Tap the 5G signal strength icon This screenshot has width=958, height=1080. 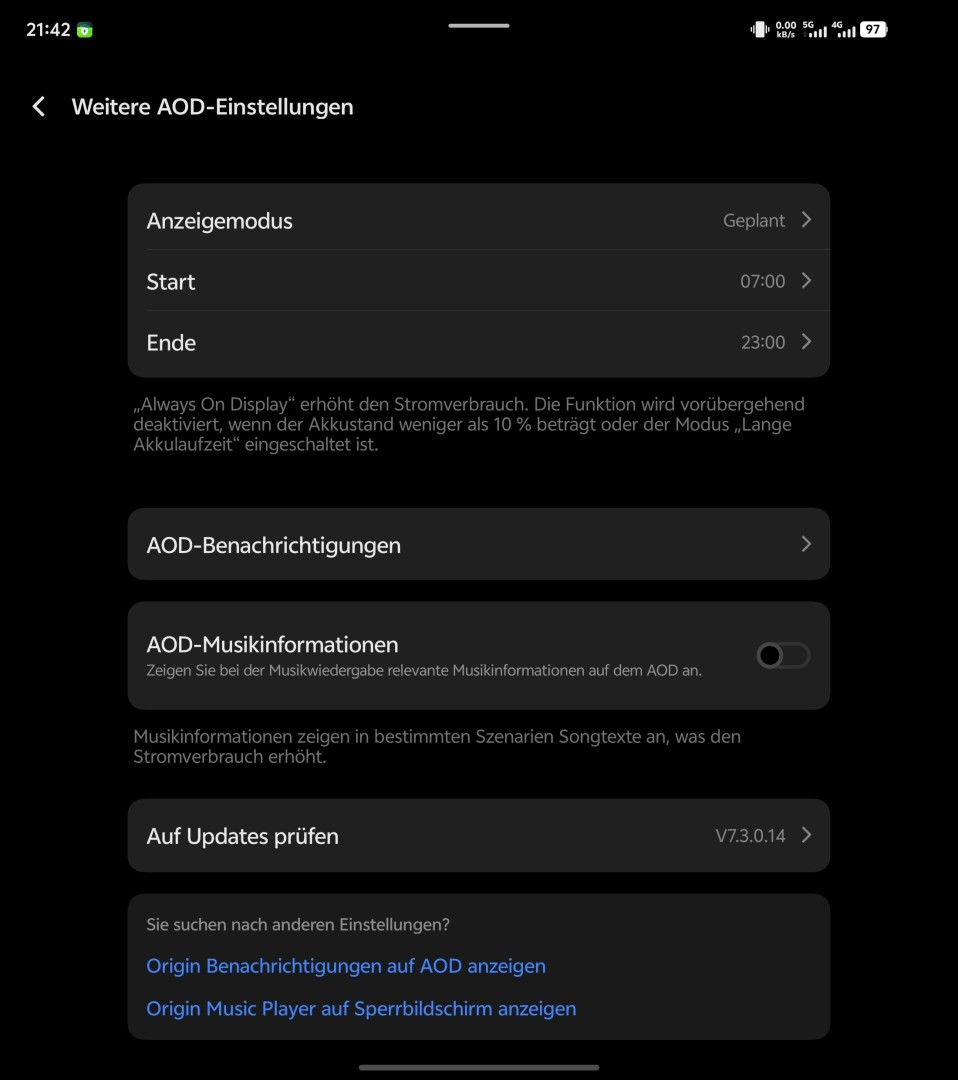coord(815,30)
